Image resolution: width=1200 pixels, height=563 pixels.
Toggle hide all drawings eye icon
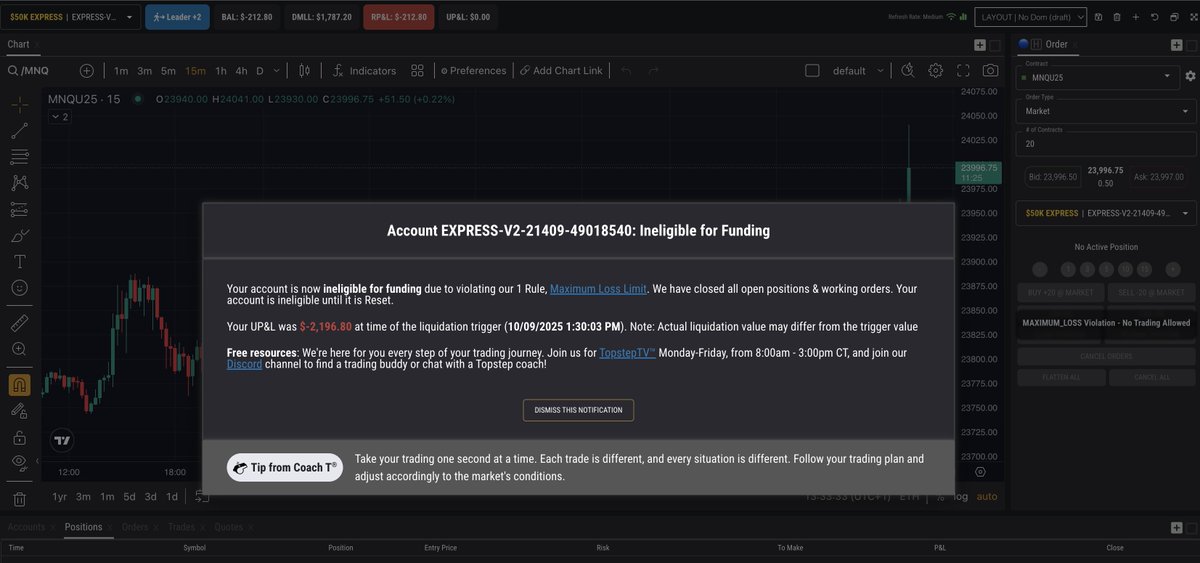pyautogui.click(x=19, y=463)
